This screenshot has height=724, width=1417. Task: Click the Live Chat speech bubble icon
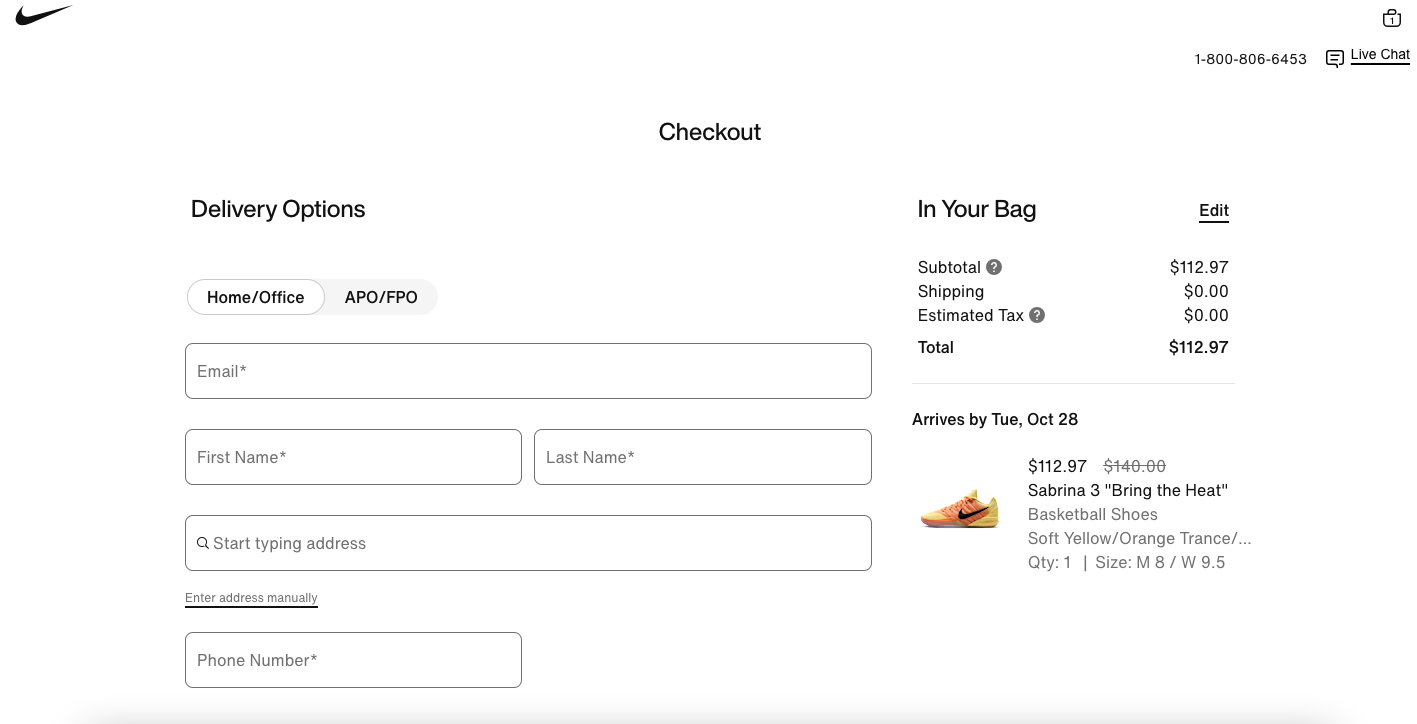1334,59
